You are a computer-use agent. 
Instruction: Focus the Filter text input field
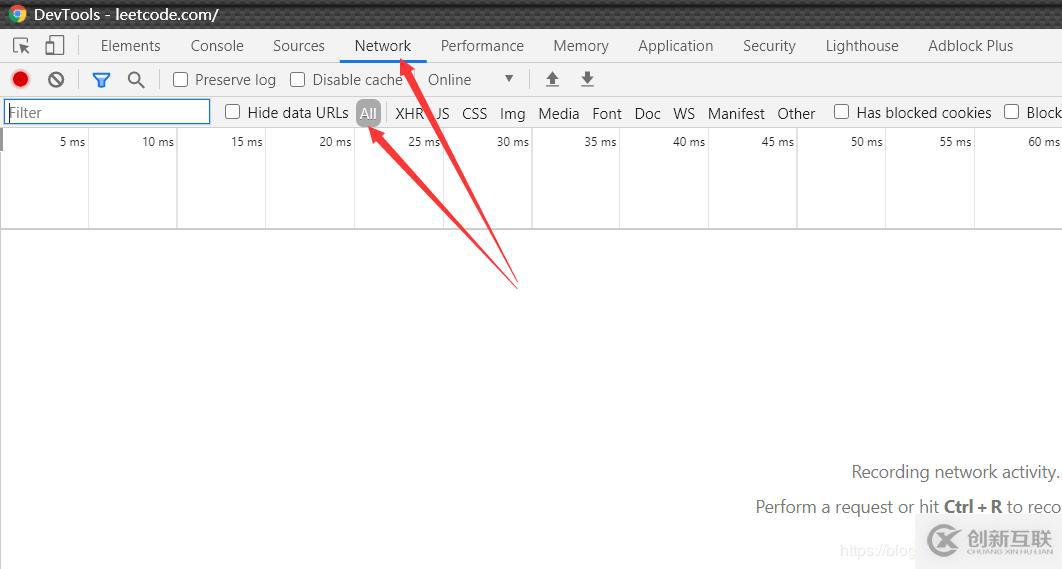tap(107, 112)
